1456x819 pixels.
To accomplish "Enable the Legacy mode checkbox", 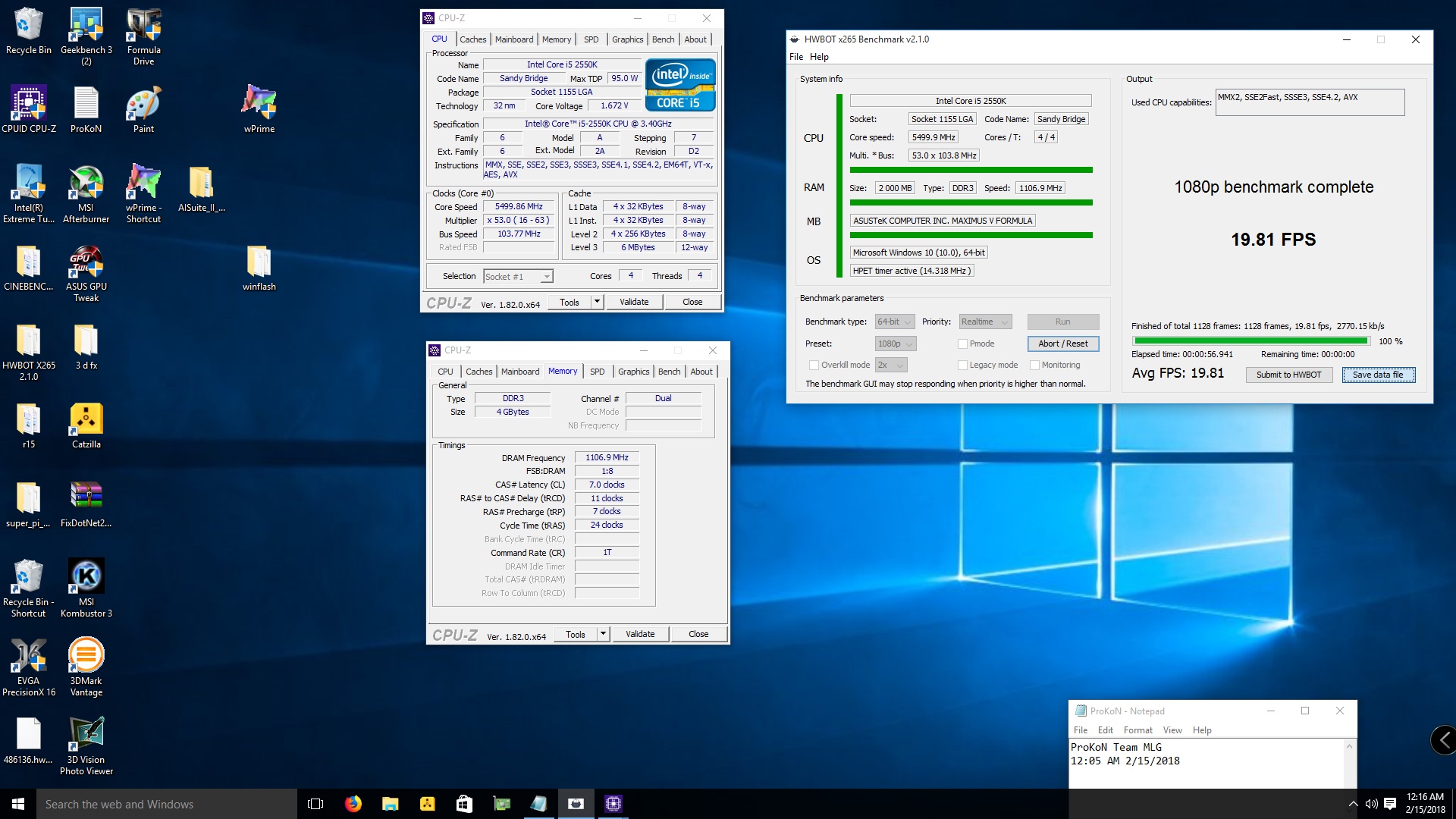I will point(962,365).
